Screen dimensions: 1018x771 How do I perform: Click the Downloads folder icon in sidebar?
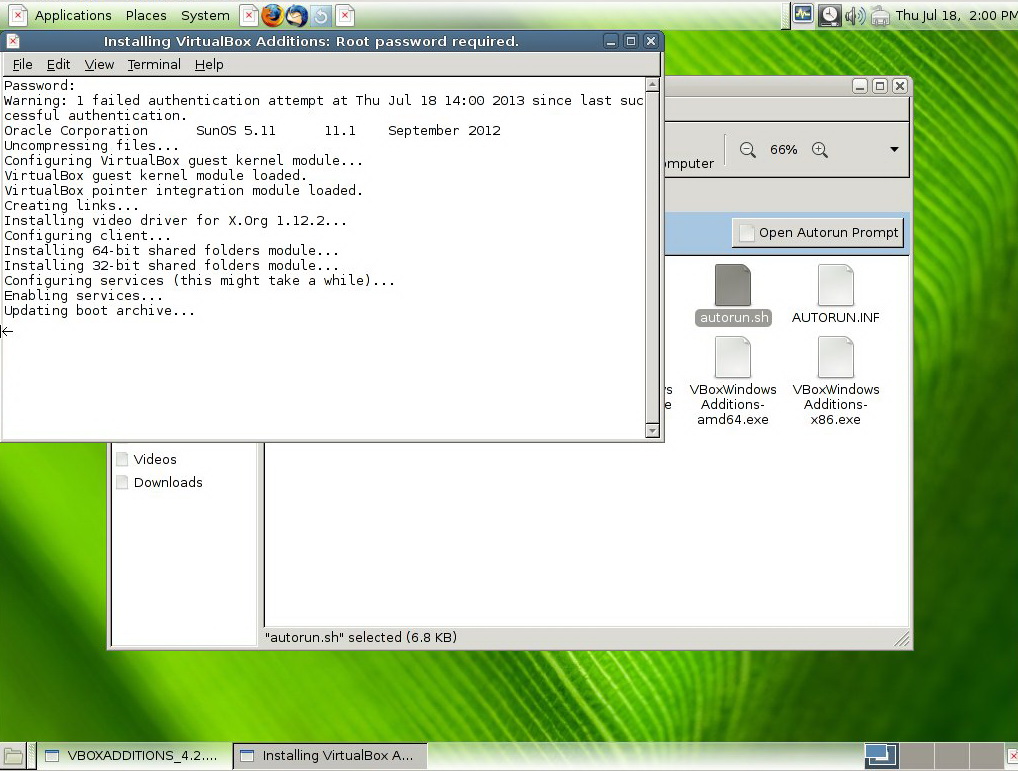(121, 482)
